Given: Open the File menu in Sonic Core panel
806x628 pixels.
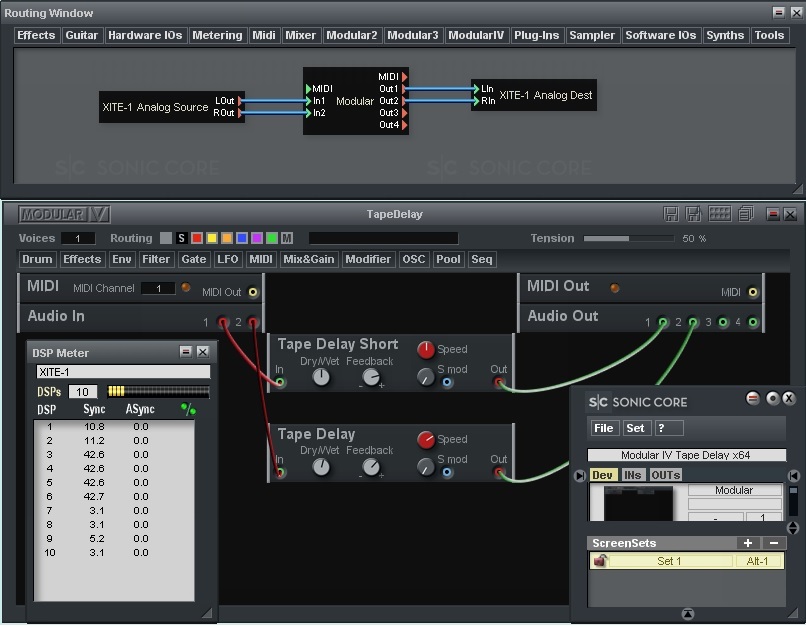Looking at the screenshot, I should 604,428.
